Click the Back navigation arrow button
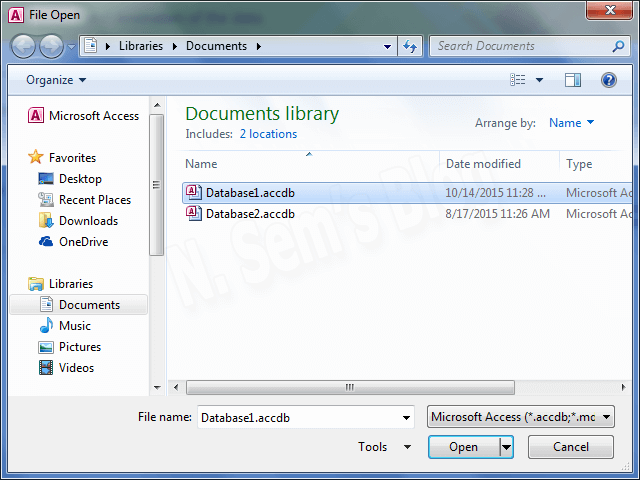This screenshot has width=640, height=480. click(x=23, y=46)
